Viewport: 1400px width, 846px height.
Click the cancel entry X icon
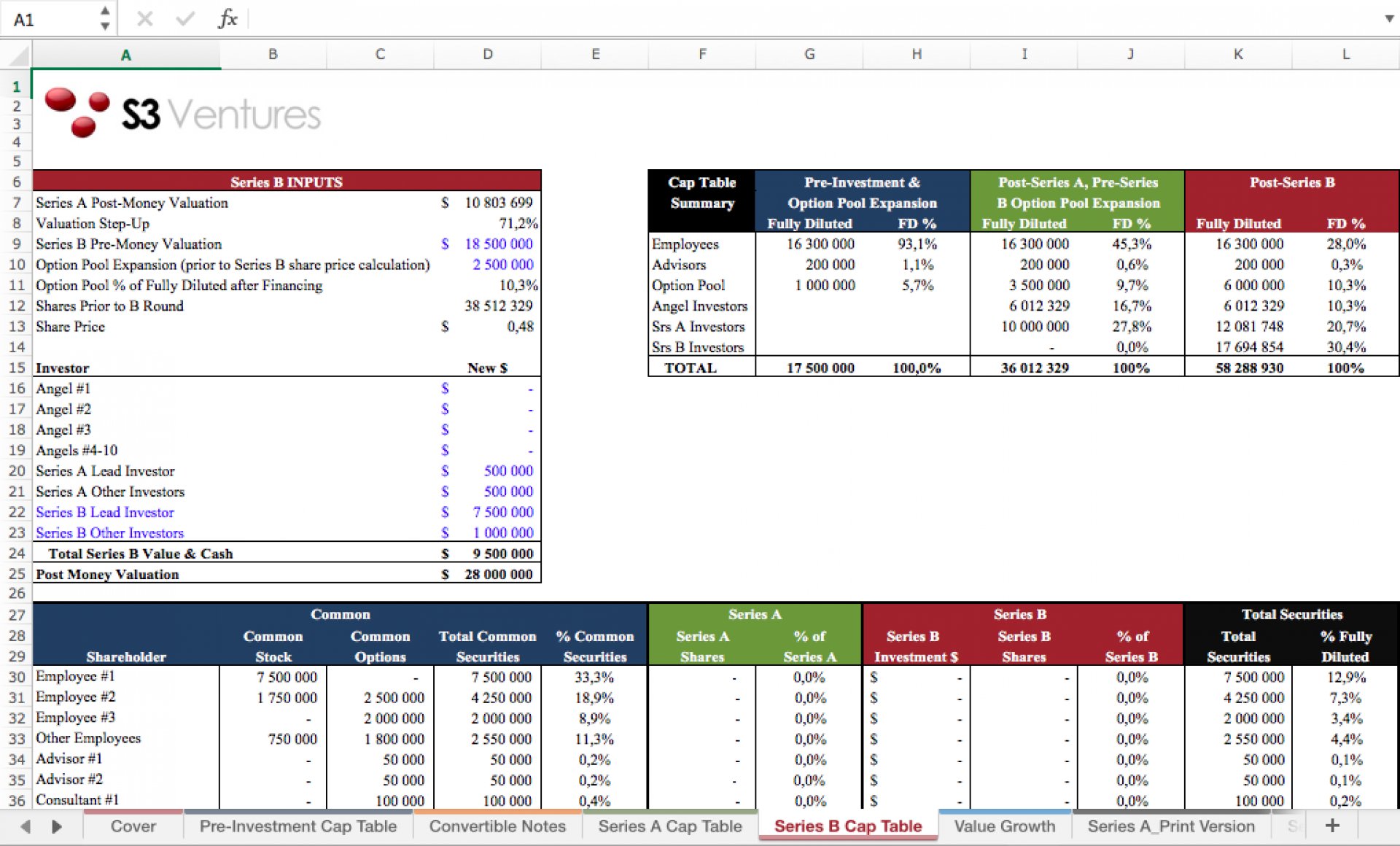click(145, 19)
